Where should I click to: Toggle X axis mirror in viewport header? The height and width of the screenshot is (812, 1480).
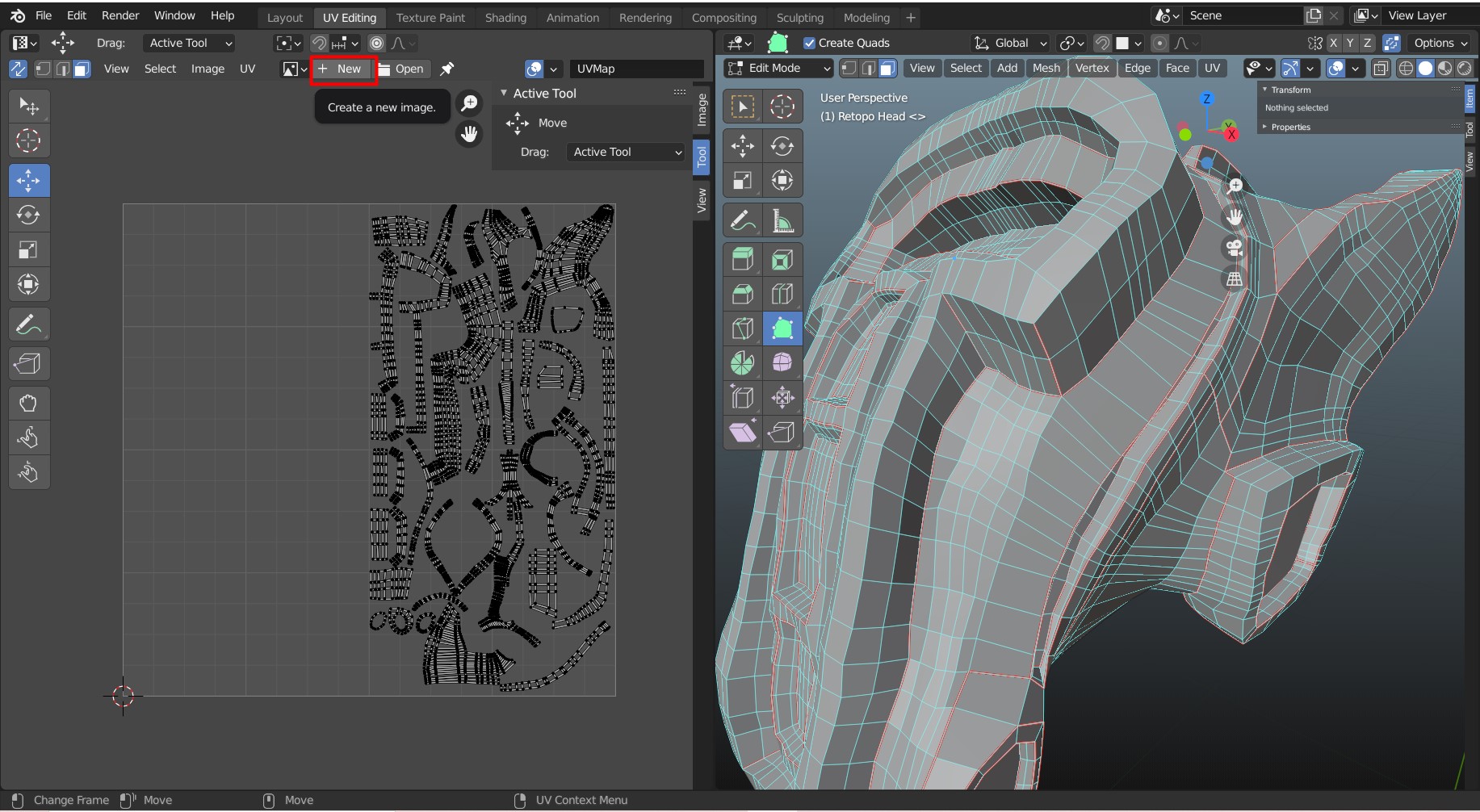pyautogui.click(x=1333, y=43)
